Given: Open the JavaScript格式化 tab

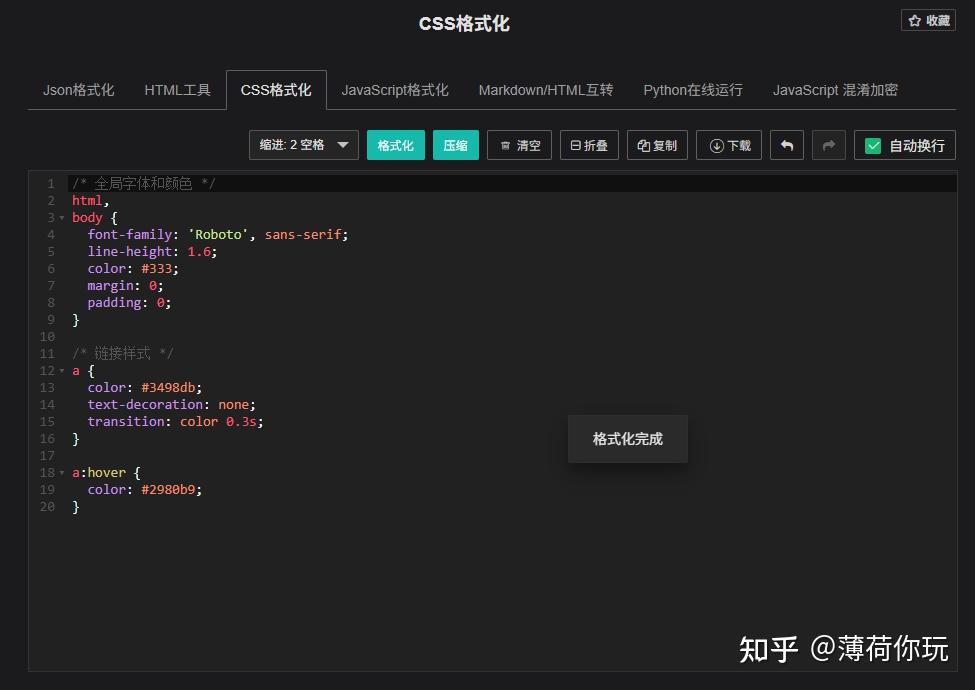Looking at the screenshot, I should pos(394,90).
